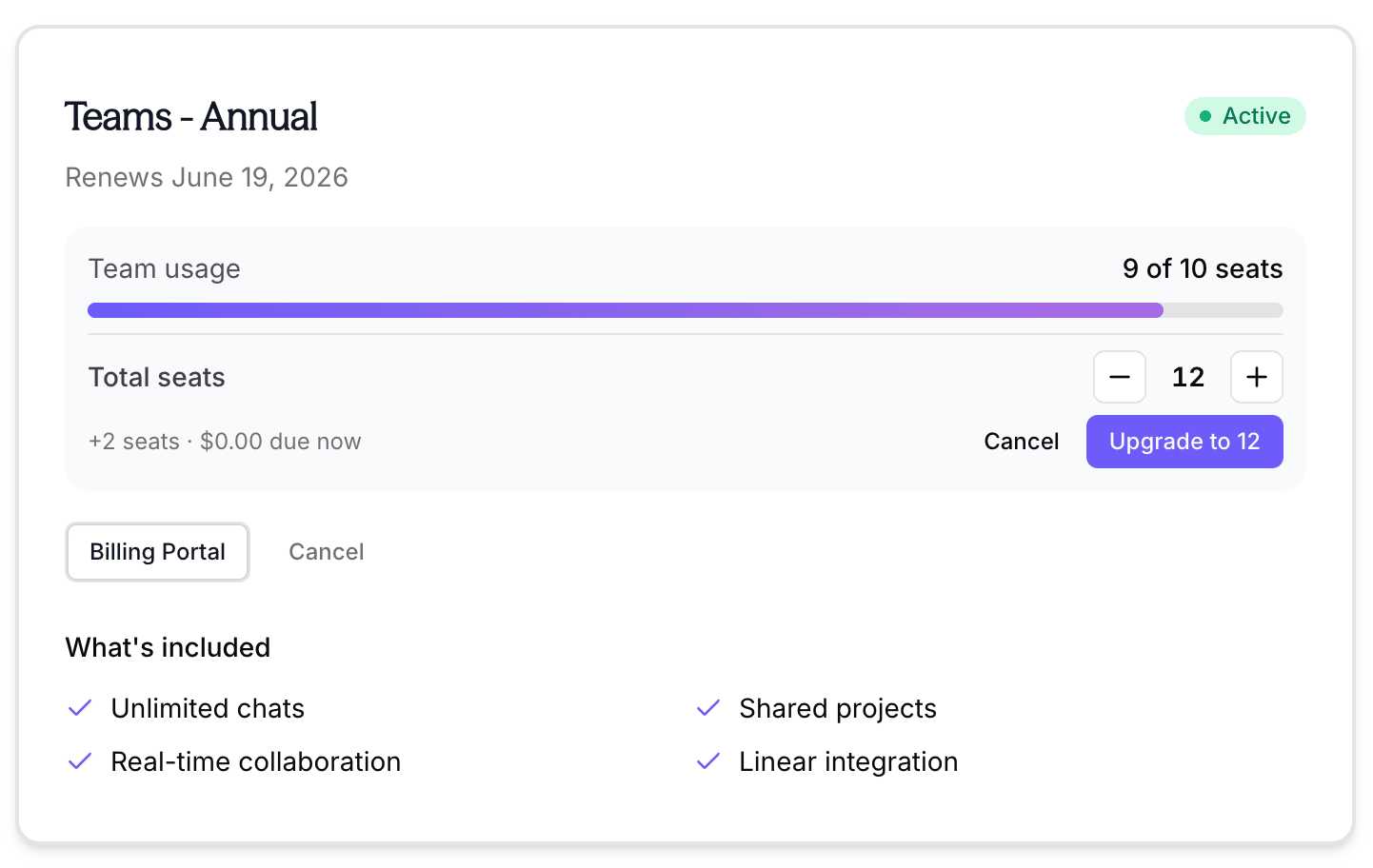Click the team usage progress bar
1373x868 pixels.
(x=685, y=310)
